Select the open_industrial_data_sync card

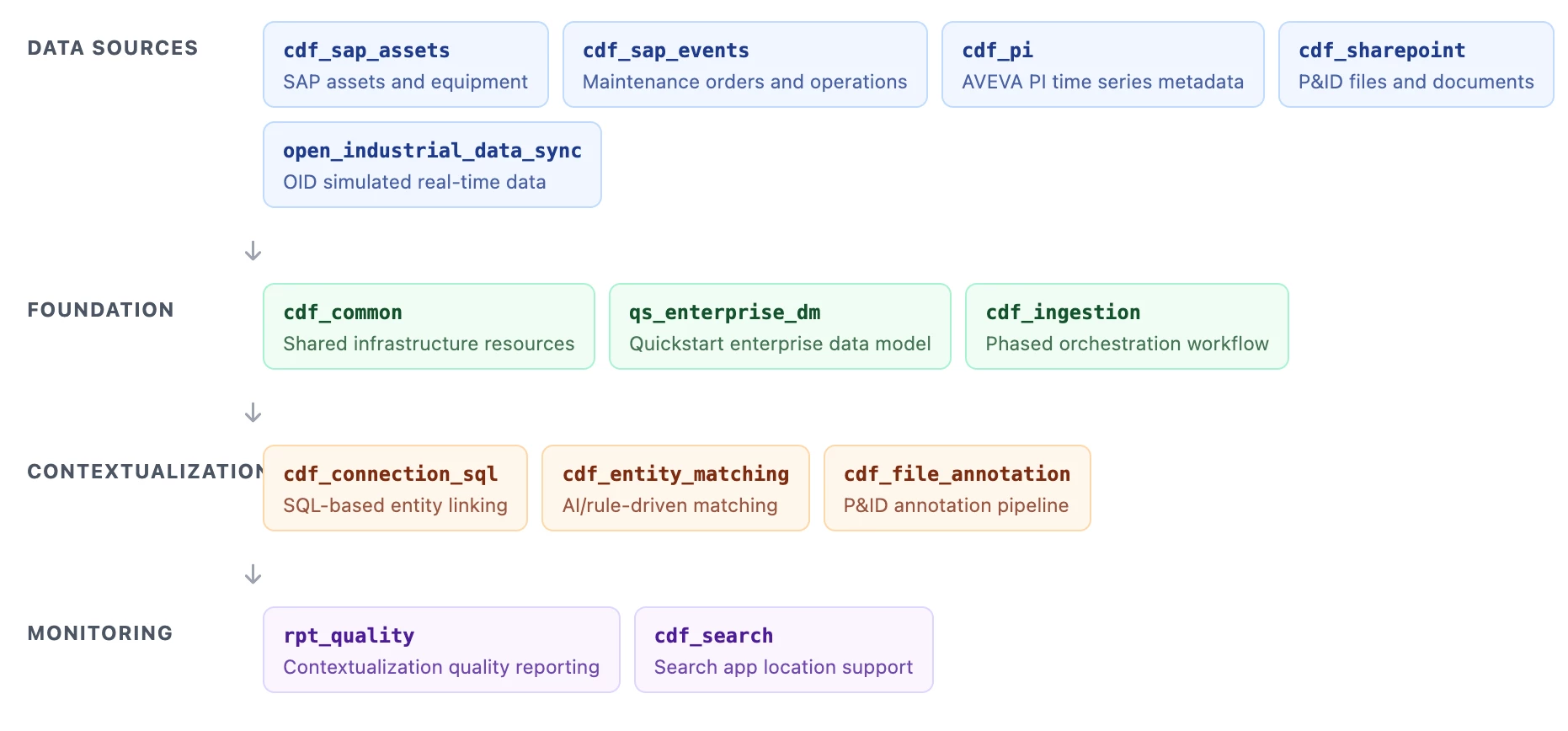[x=432, y=165]
